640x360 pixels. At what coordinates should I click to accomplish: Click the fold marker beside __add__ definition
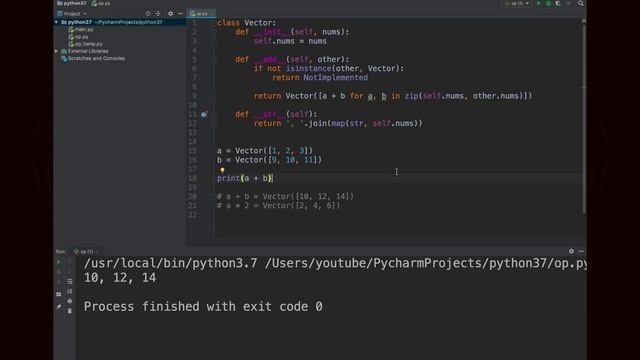click(214, 60)
